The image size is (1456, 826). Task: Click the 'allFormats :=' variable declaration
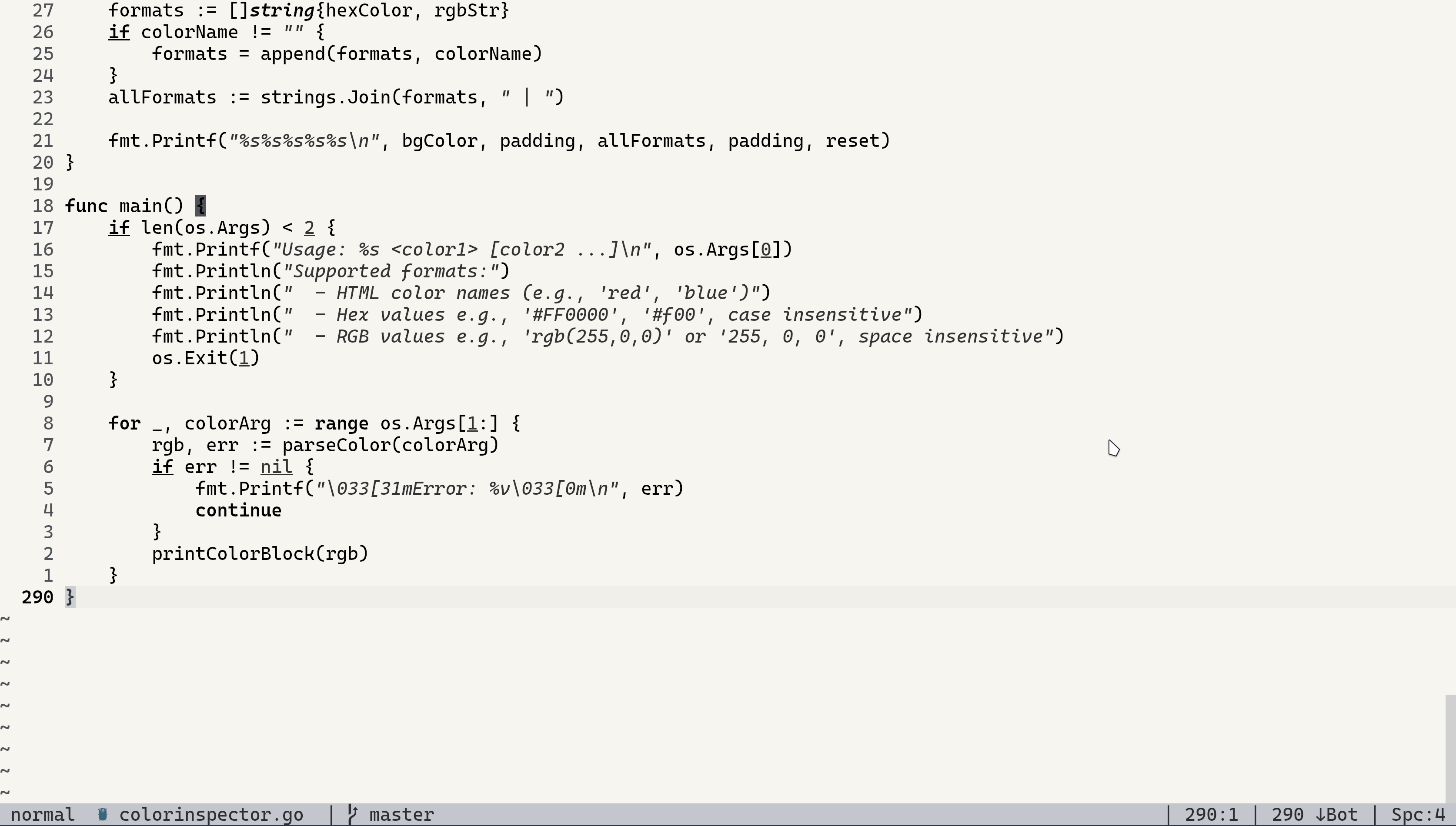[x=179, y=97]
